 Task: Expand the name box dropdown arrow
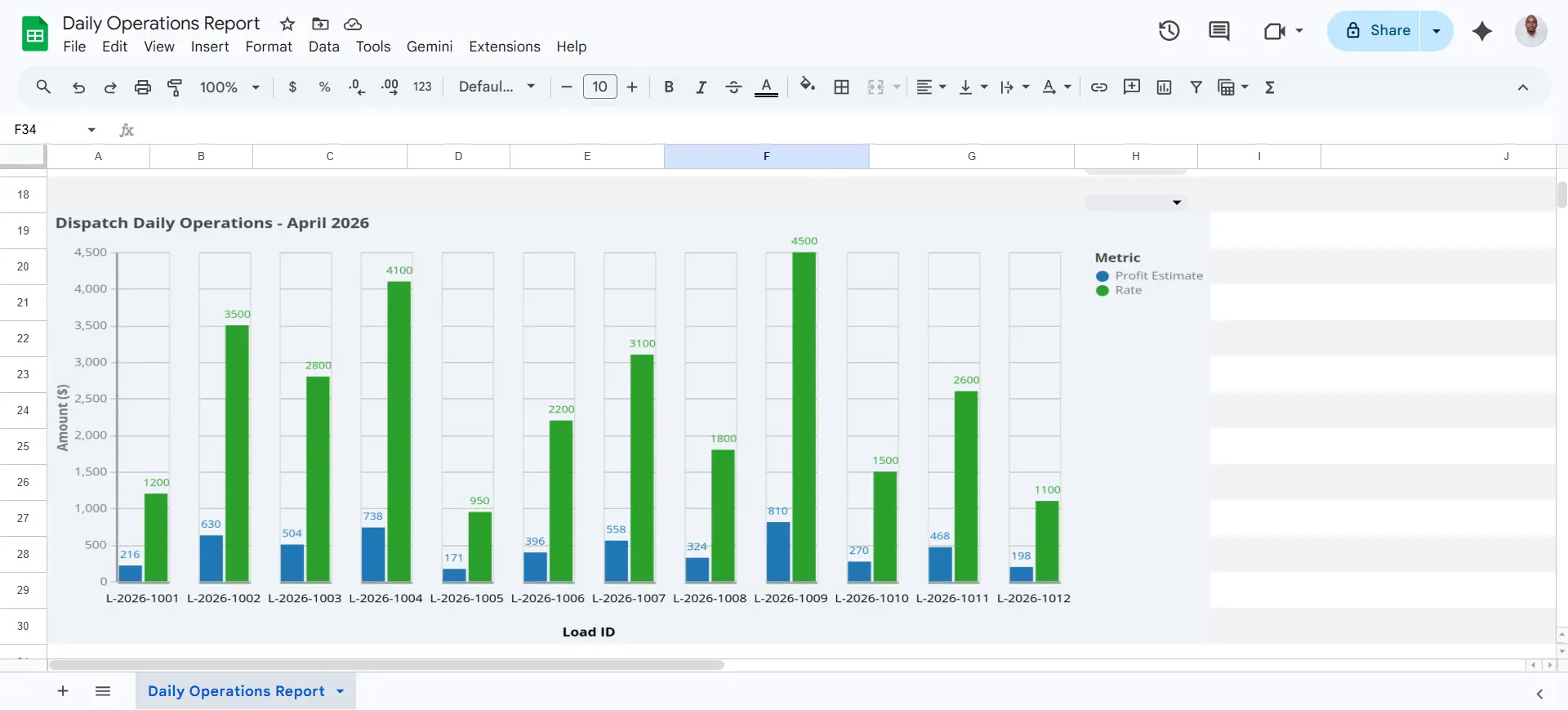[91, 129]
